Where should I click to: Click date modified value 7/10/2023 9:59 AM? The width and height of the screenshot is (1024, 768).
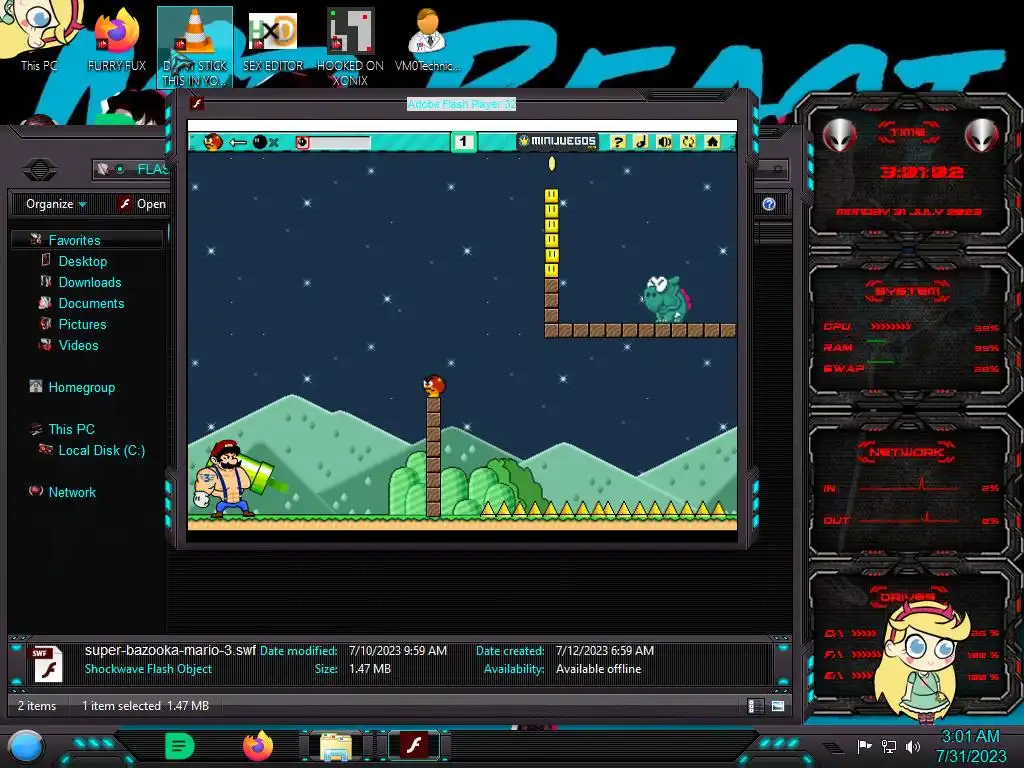(x=398, y=650)
